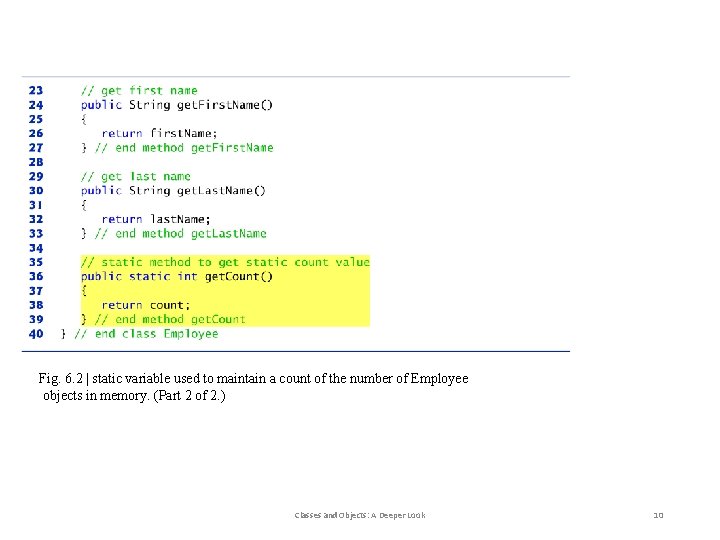Image resolution: width=720 pixels, height=540 pixels.
Task: Click '// end method getFirstName' comment
Action: (x=184, y=148)
